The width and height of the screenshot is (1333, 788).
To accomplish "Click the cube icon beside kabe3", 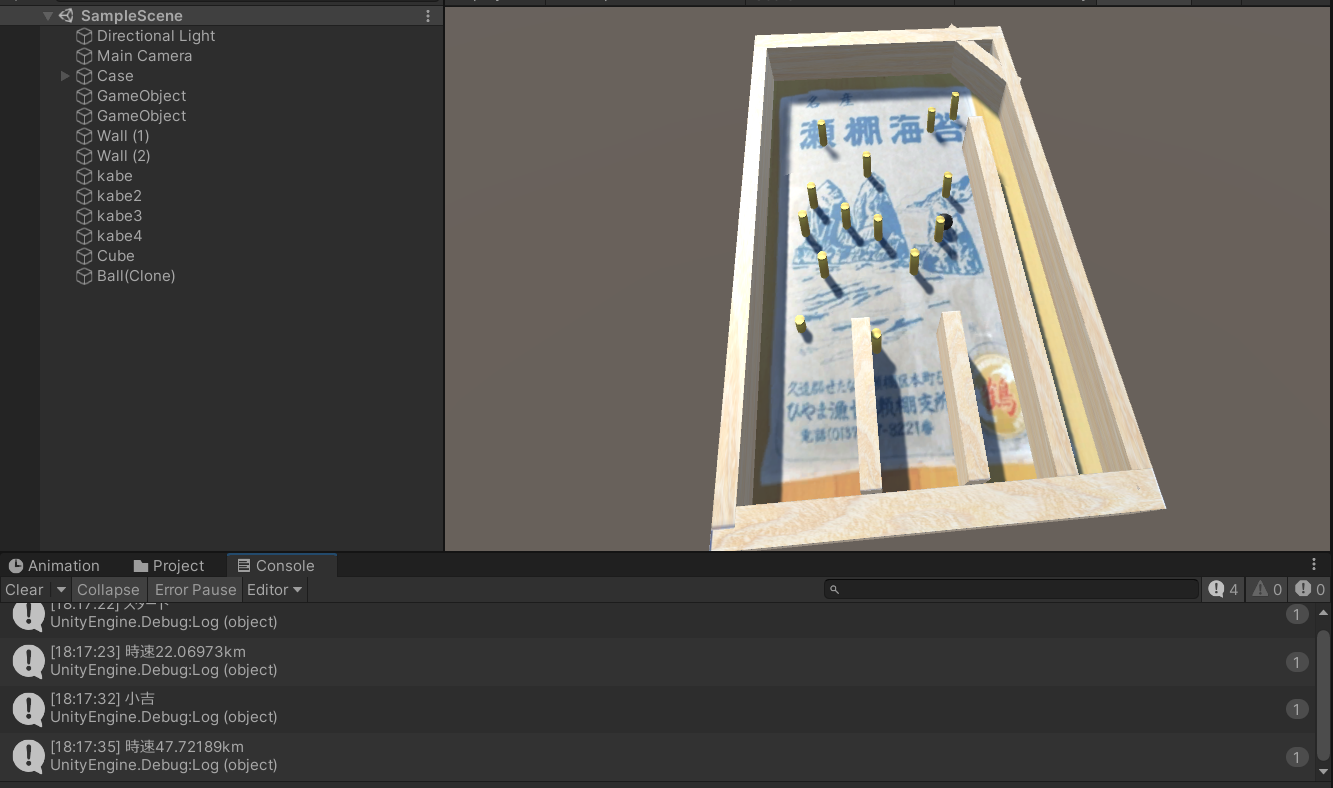I will pos(85,216).
